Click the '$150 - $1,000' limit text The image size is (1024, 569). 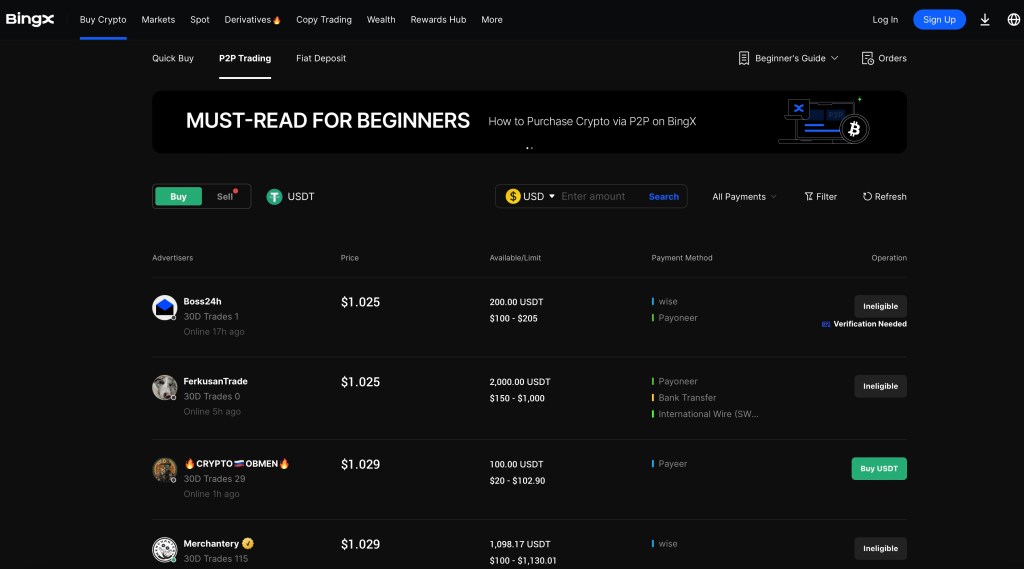(x=517, y=398)
